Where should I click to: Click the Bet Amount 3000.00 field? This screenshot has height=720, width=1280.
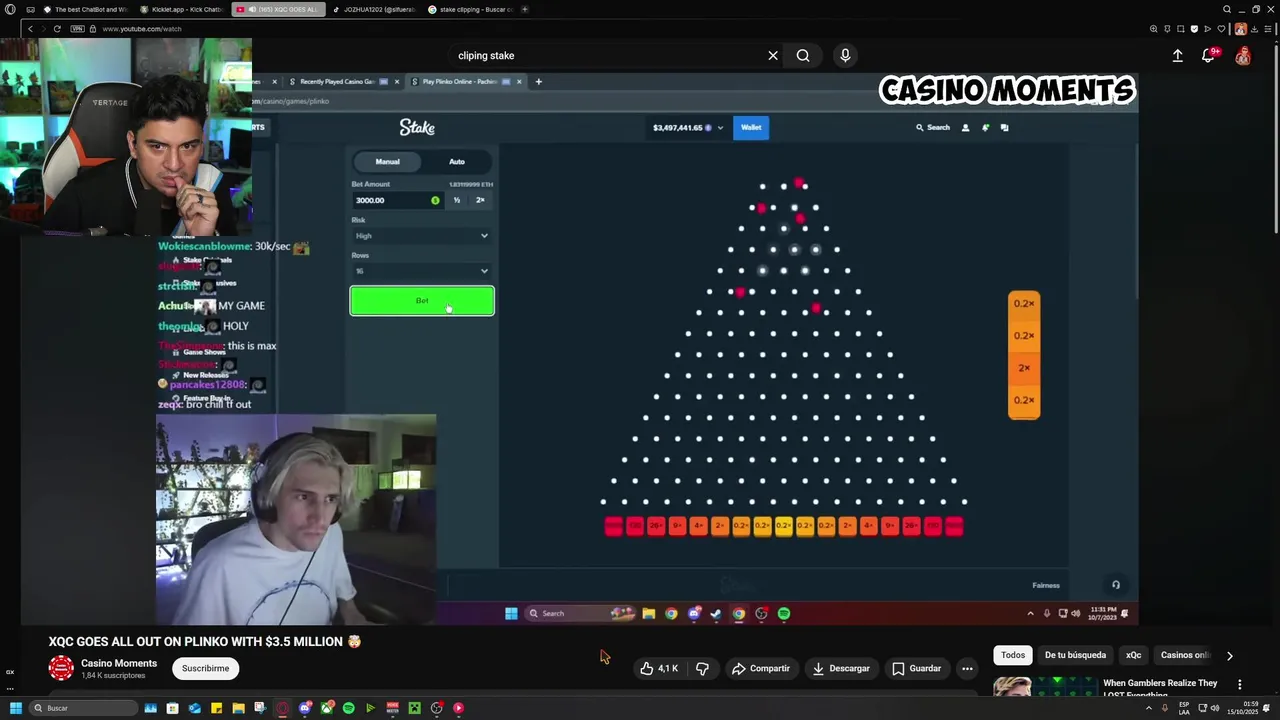coord(397,200)
